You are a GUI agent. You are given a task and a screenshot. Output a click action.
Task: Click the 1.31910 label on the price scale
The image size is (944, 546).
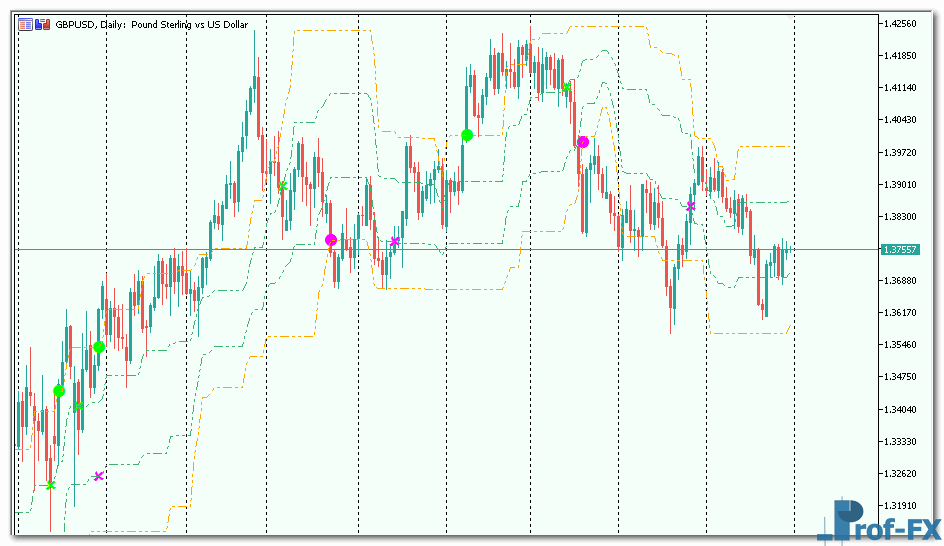point(900,505)
